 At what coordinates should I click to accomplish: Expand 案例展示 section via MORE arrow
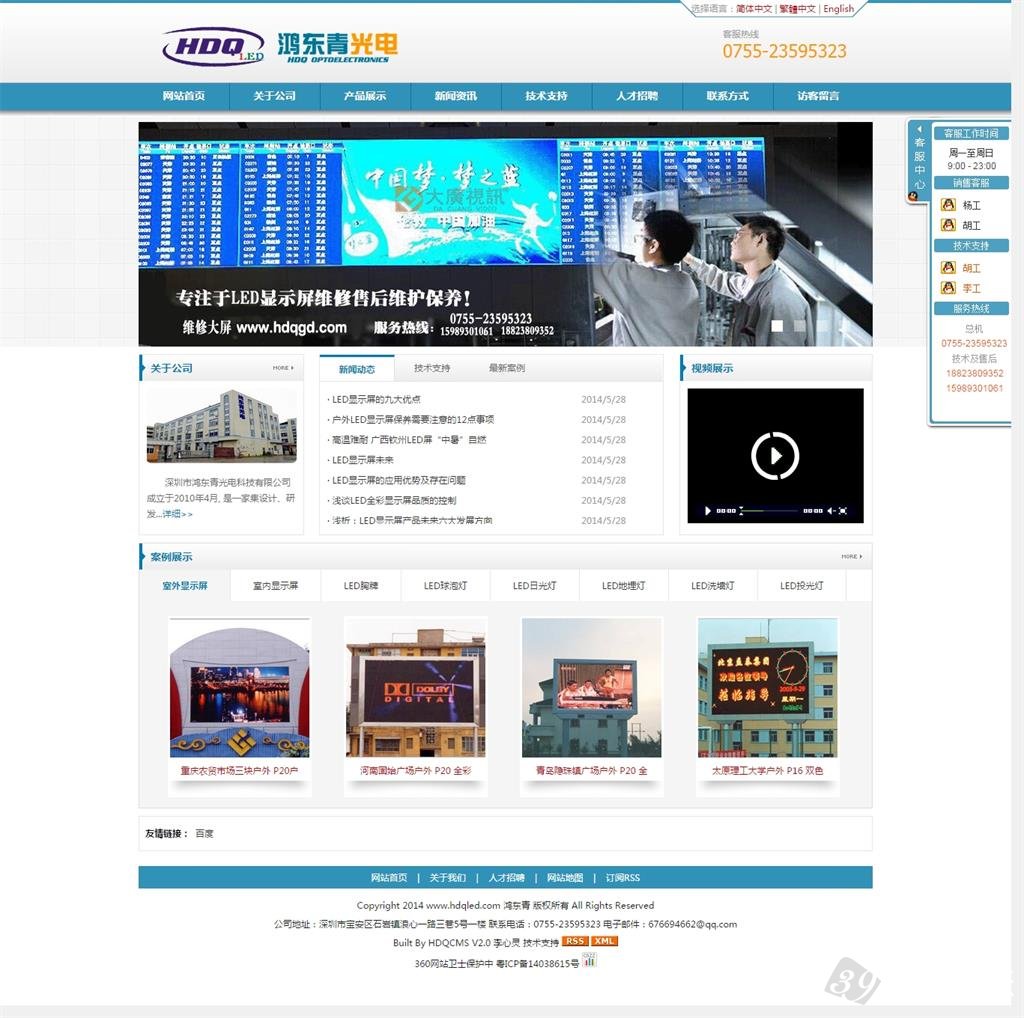tap(851, 556)
